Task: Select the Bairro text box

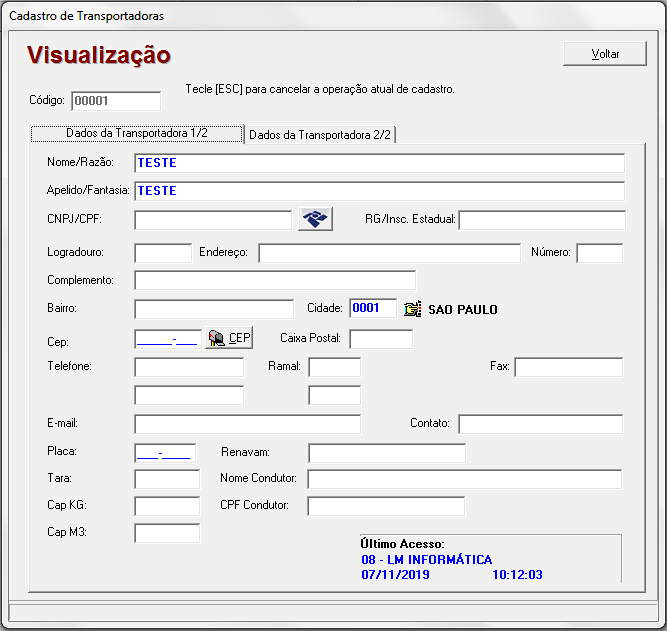Action: (213, 309)
